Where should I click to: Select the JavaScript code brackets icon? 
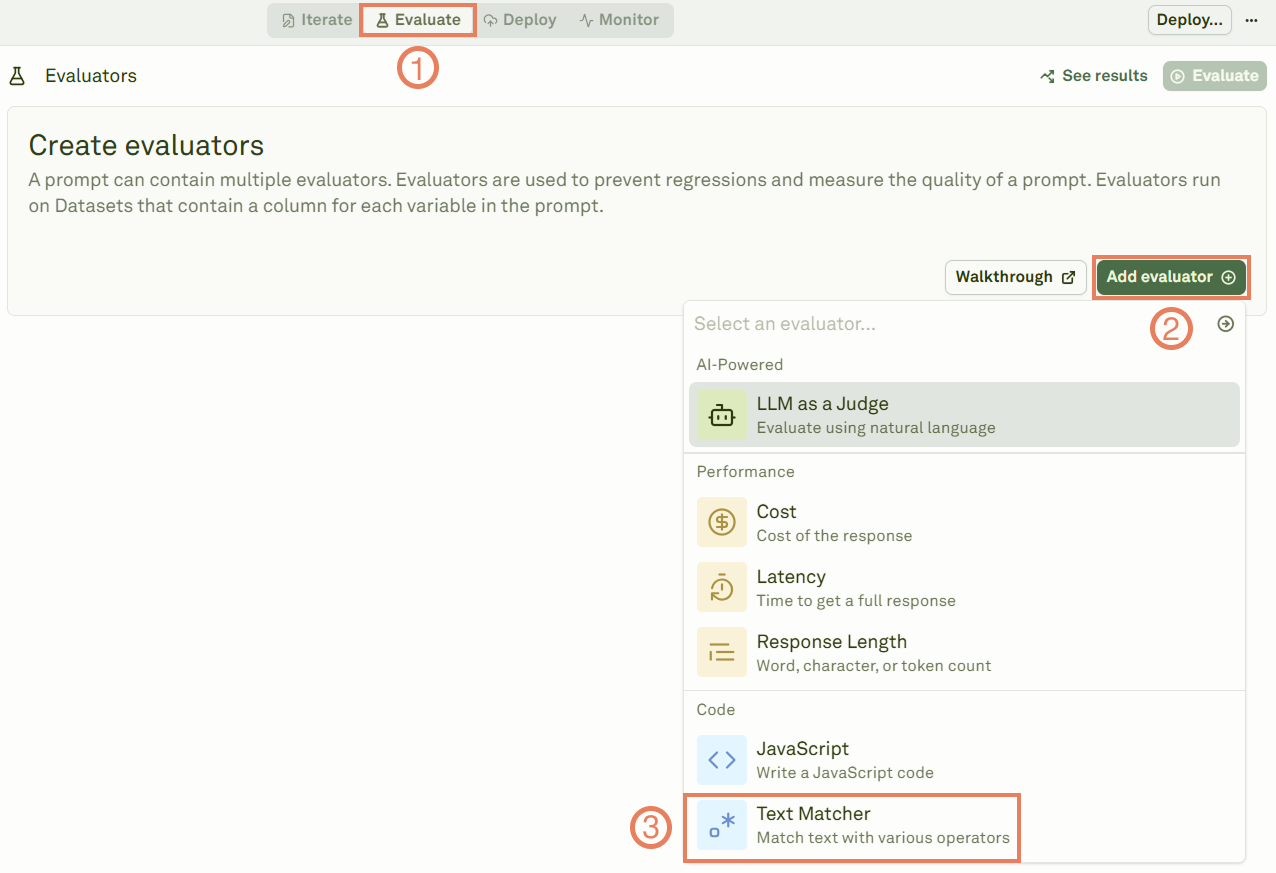(721, 760)
